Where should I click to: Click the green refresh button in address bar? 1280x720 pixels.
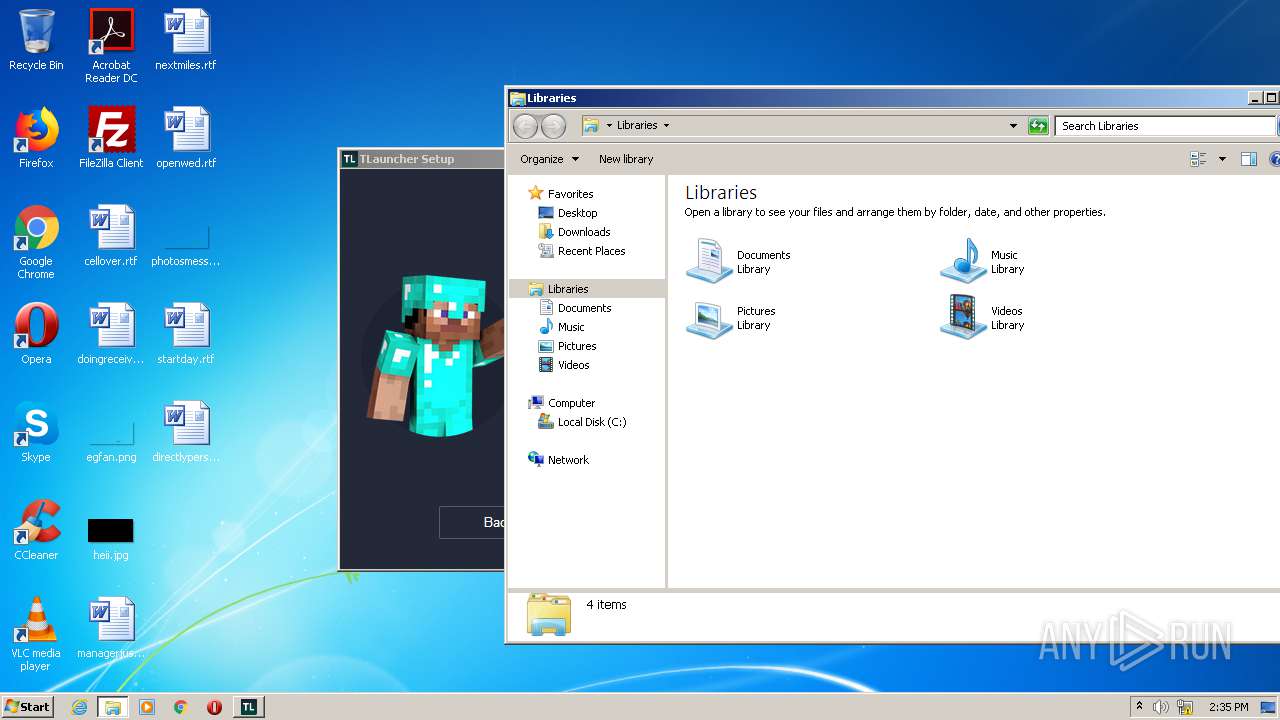tap(1038, 126)
